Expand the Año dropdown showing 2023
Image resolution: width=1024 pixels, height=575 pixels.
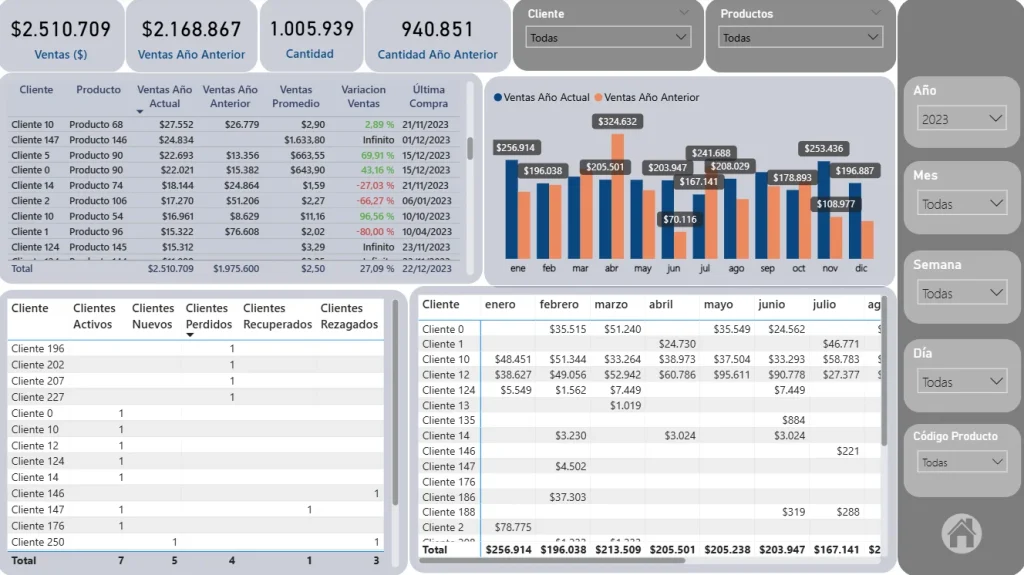click(x=961, y=119)
